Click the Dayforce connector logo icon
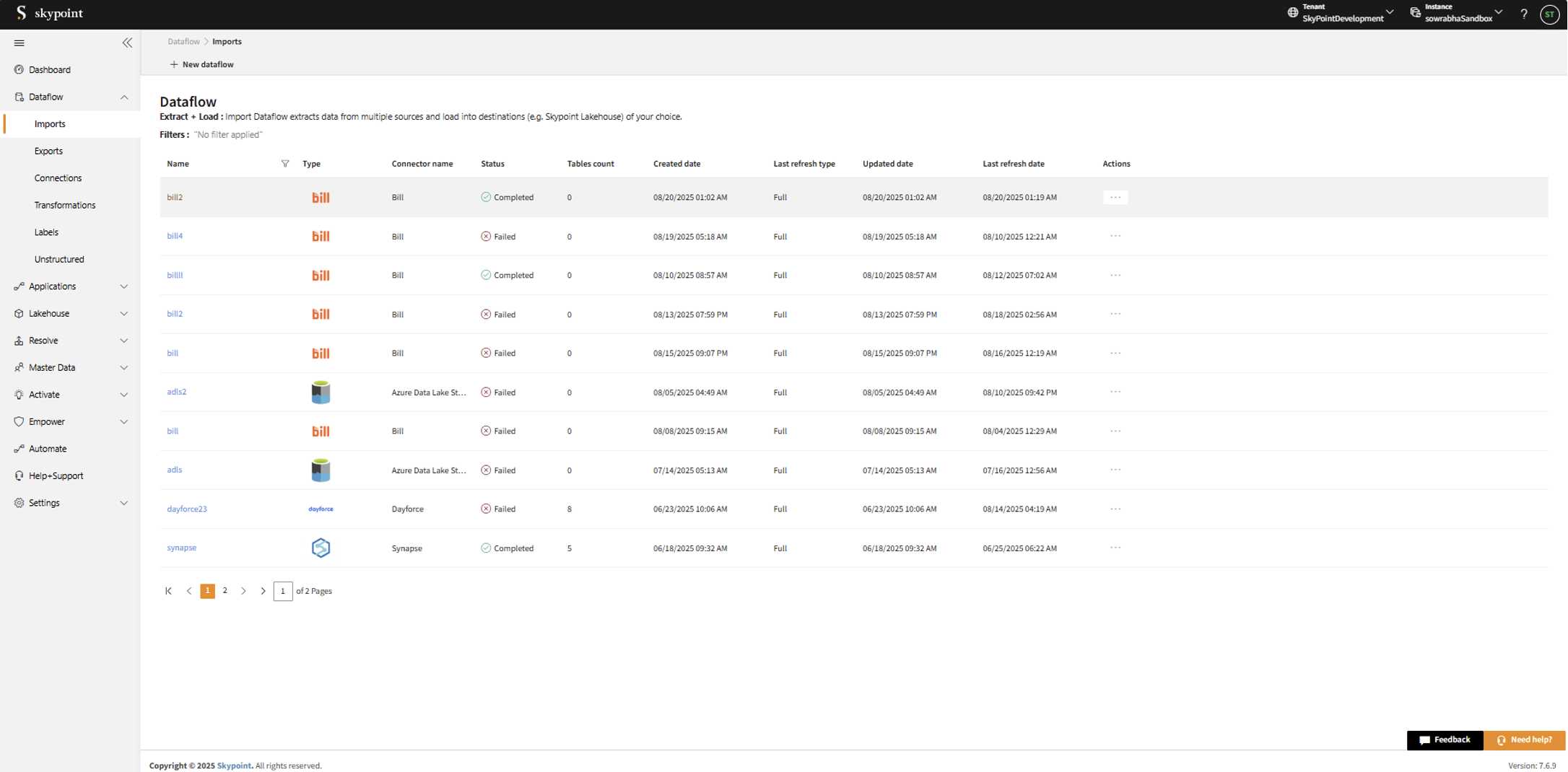The width and height of the screenshot is (1568, 772). [321, 509]
